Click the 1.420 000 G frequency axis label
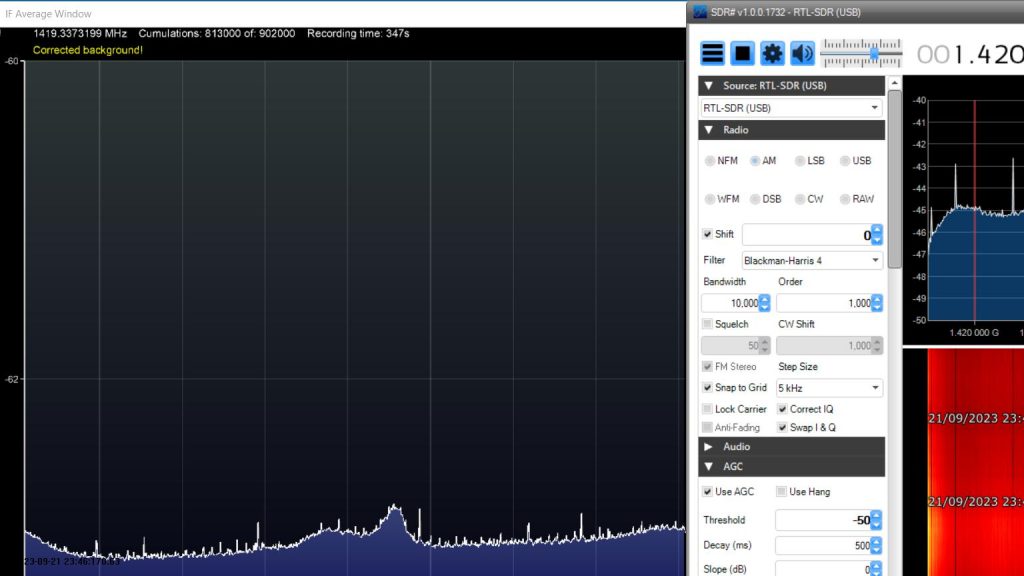 [x=974, y=332]
